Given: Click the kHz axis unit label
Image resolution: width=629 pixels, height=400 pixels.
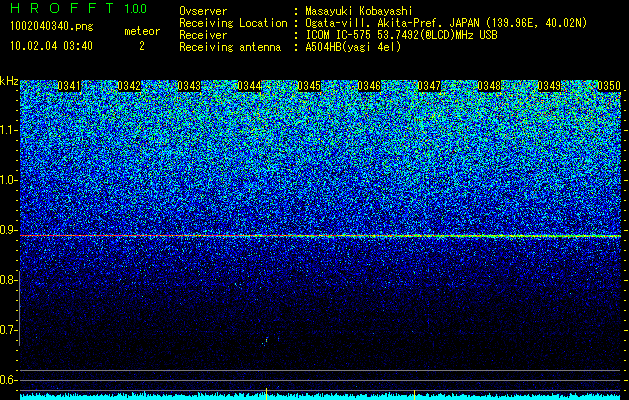Looking at the screenshot, I should (x=9, y=81).
